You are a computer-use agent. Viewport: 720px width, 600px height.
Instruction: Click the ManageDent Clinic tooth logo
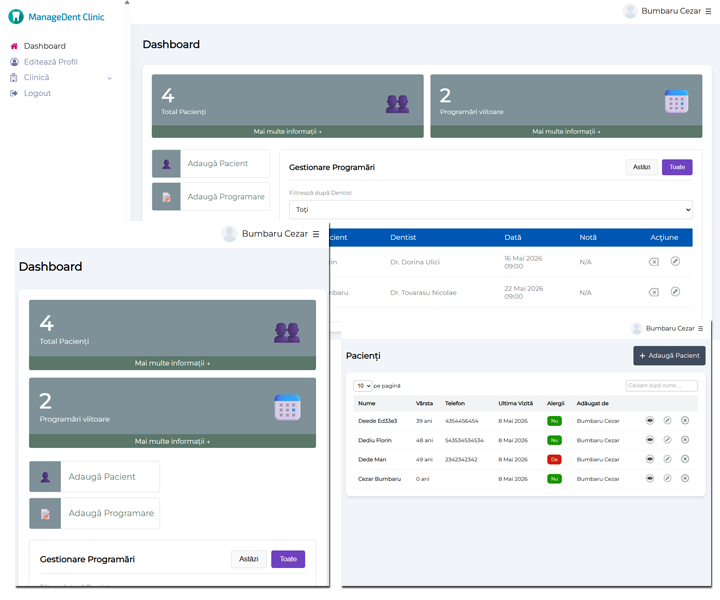[16, 17]
